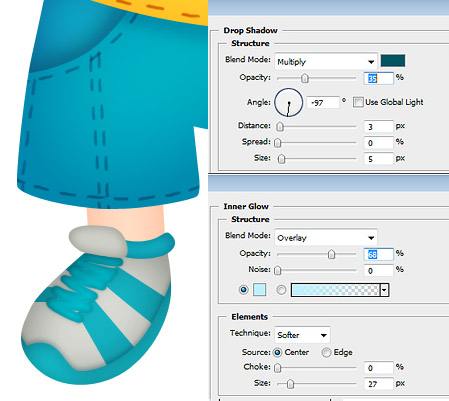
Task: Click the Inner Glow Size field showing 27
Action: coord(378,384)
